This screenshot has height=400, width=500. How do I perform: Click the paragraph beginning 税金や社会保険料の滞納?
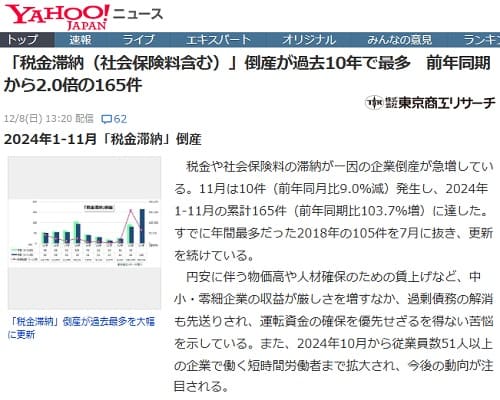pos(334,211)
